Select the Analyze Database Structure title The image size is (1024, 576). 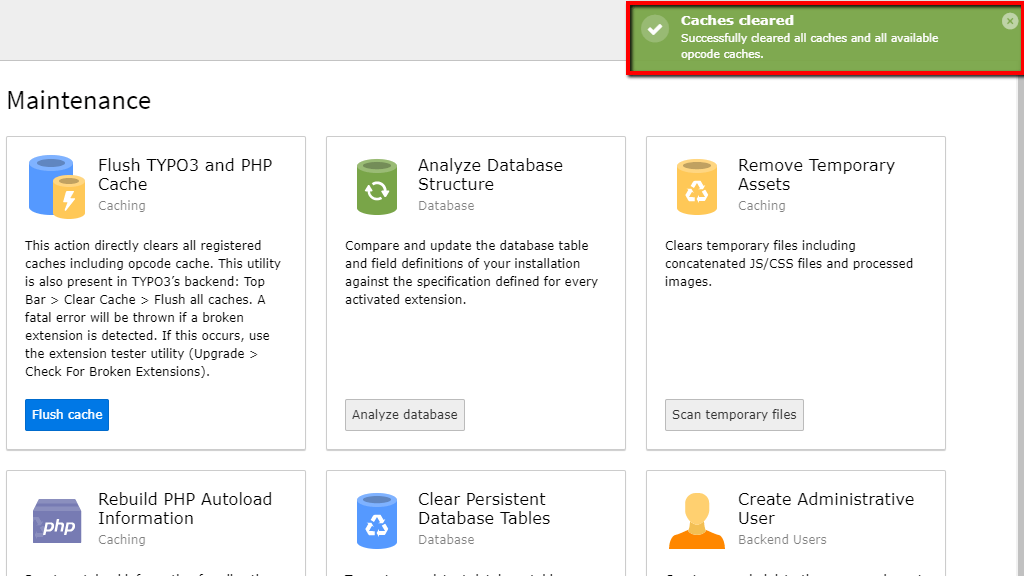(490, 175)
